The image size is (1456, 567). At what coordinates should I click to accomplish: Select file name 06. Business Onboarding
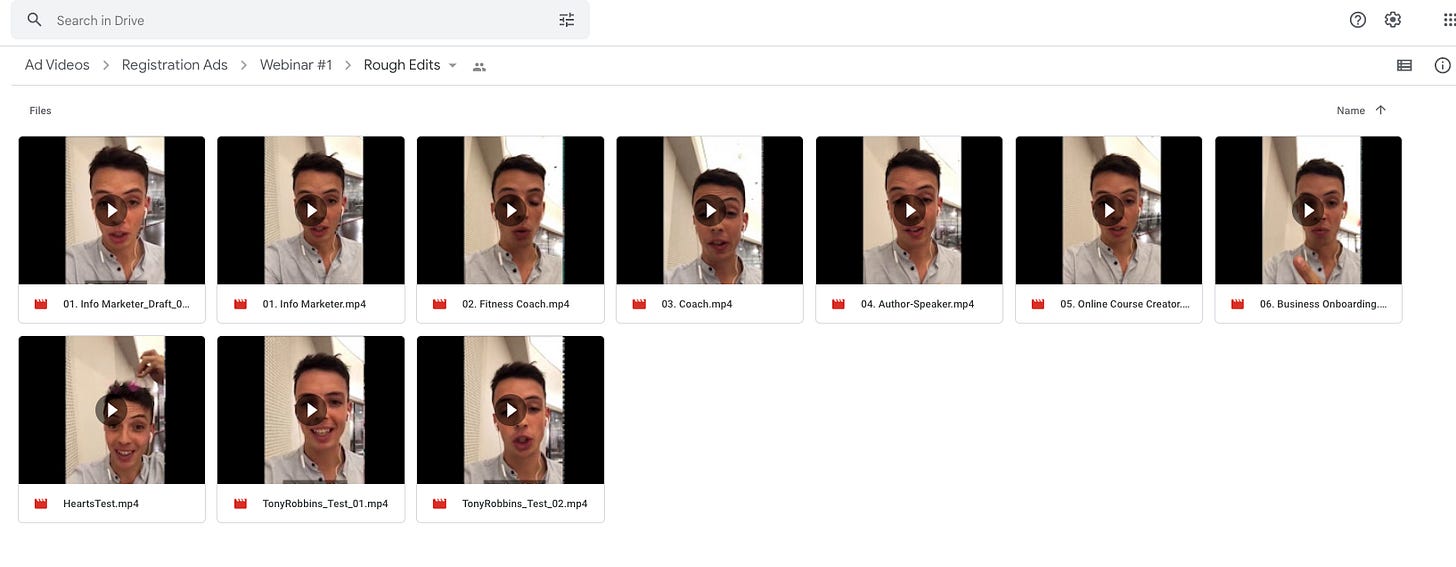tap(1324, 304)
